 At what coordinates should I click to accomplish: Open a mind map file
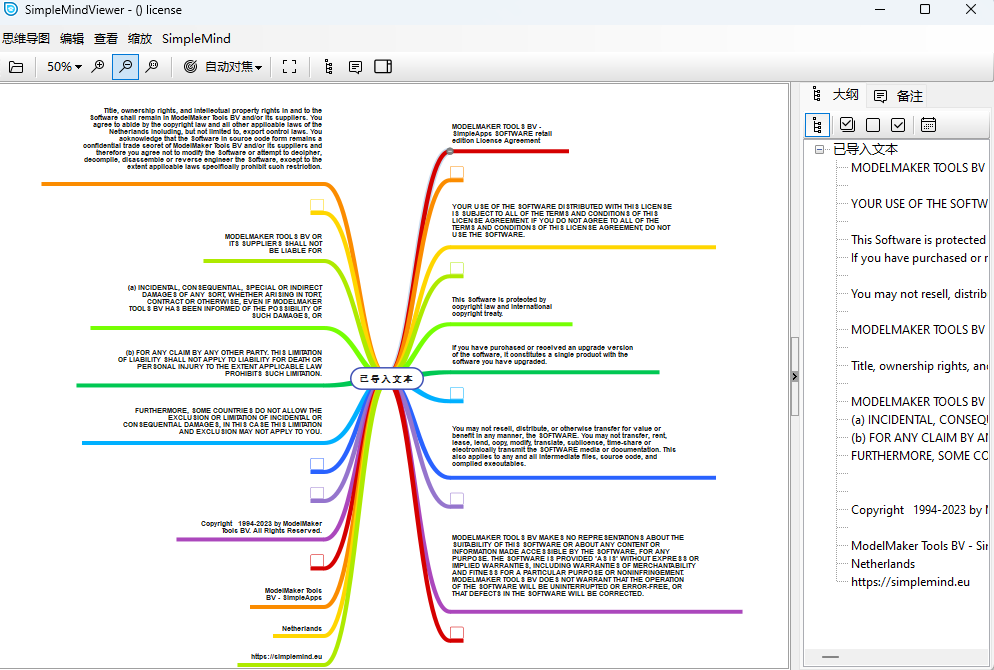pos(16,66)
